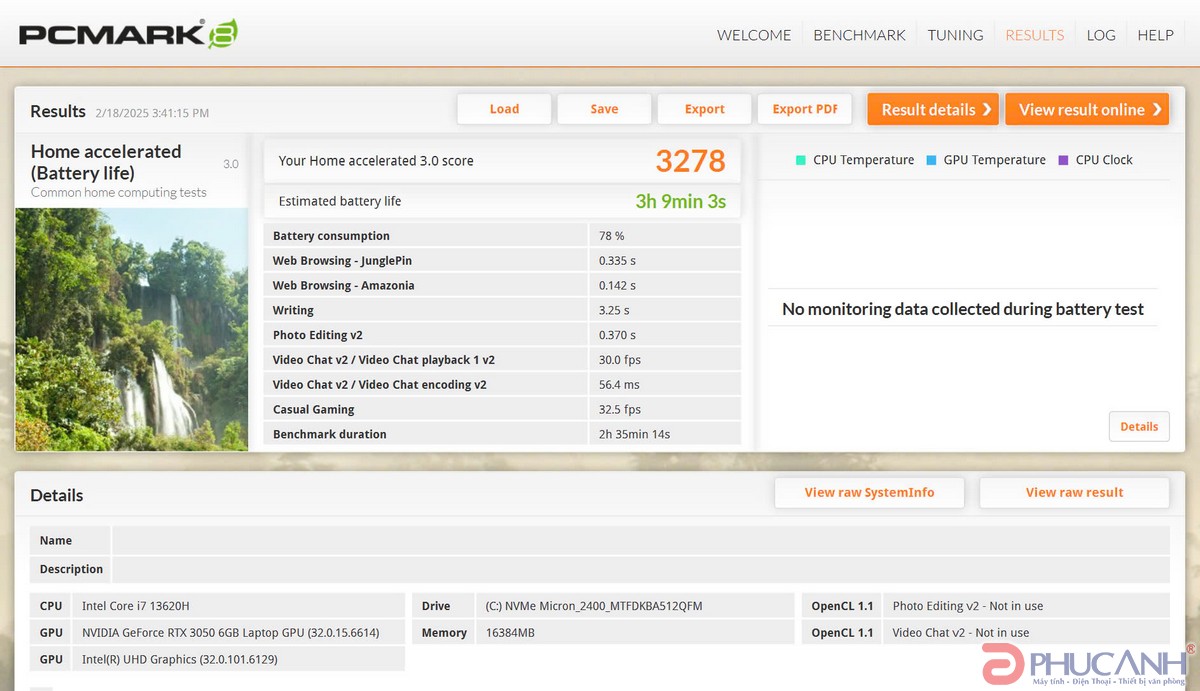
Task: Click the PCMark 8 logo
Action: 128,34
